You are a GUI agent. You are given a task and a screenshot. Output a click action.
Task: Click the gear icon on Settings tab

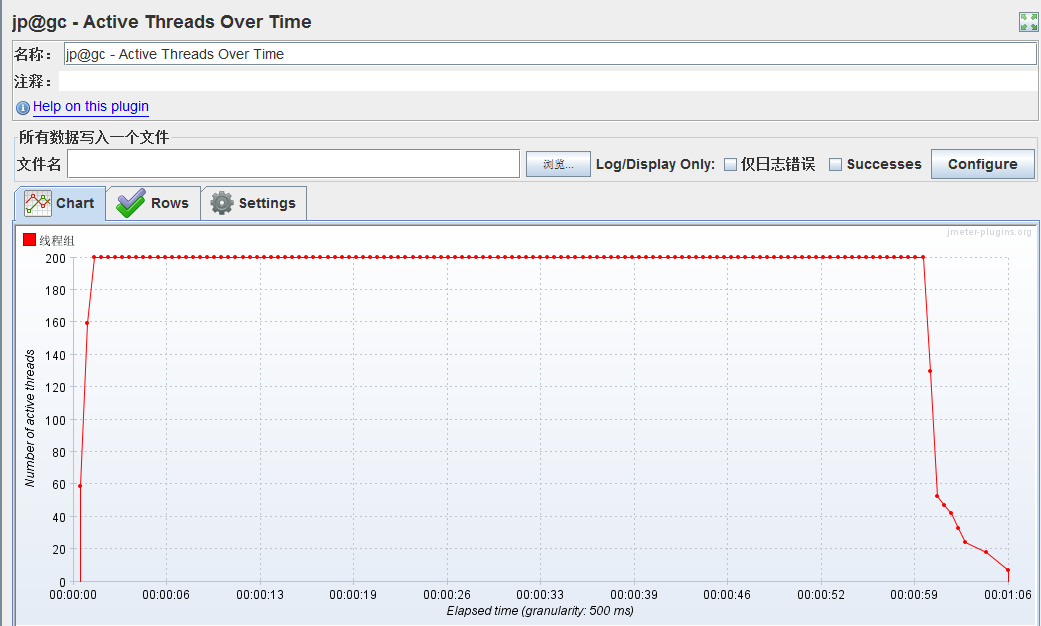pyautogui.click(x=222, y=203)
